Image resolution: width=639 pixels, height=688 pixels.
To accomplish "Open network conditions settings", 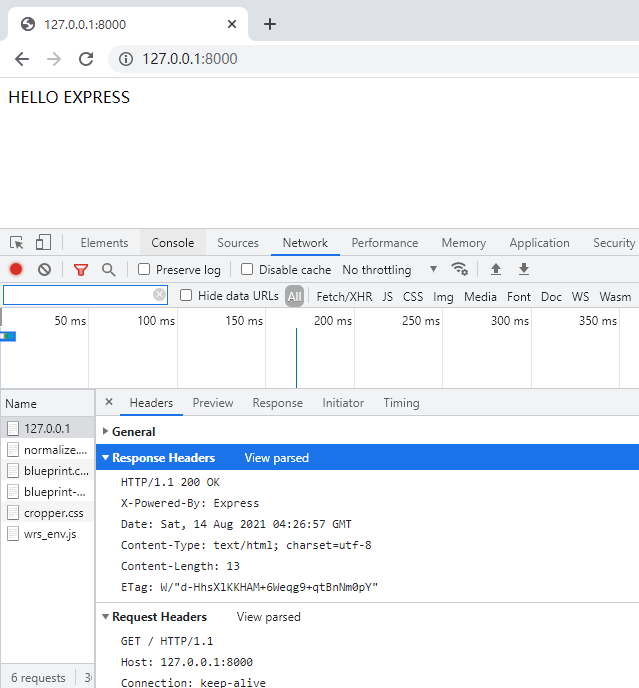I will coord(460,269).
